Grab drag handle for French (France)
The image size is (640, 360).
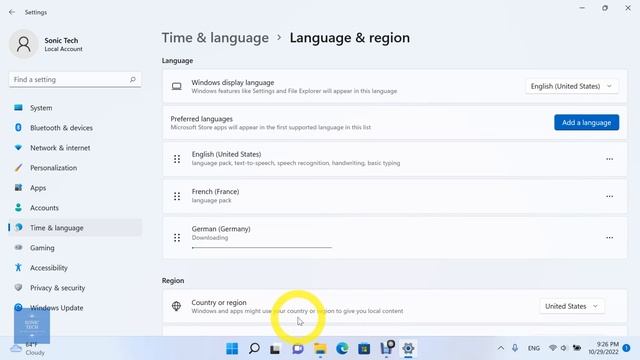click(x=177, y=196)
